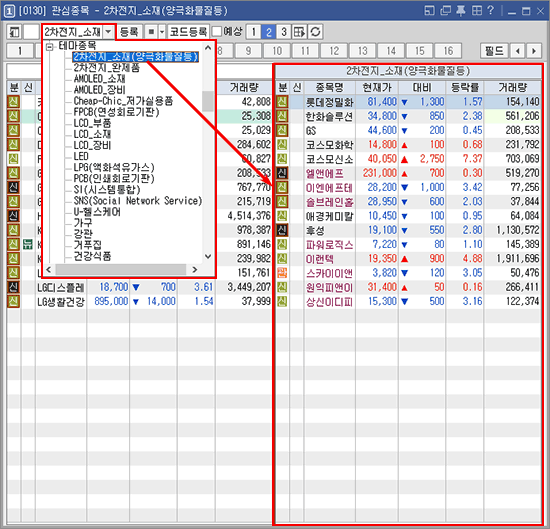Image resolution: width=550 pixels, height=529 pixels.
Task: Click the 애경케미칼 stock name
Action: pos(329,216)
